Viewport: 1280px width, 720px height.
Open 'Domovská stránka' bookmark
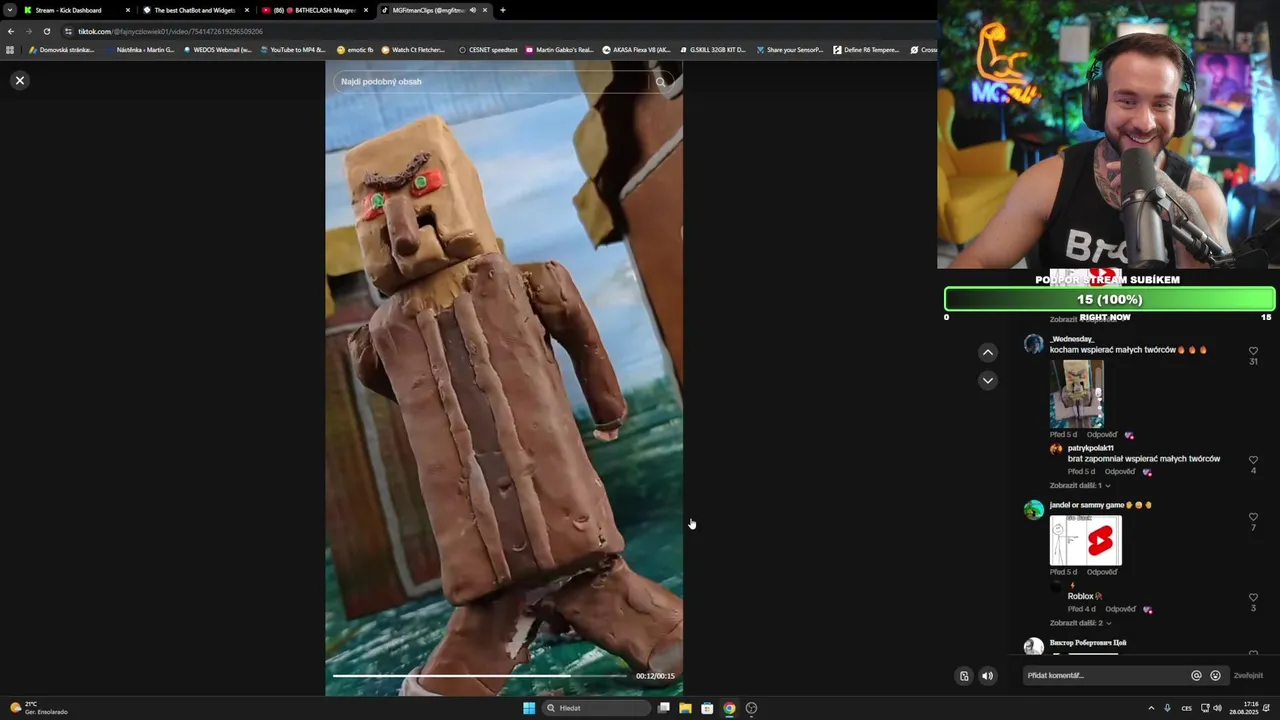click(61, 50)
